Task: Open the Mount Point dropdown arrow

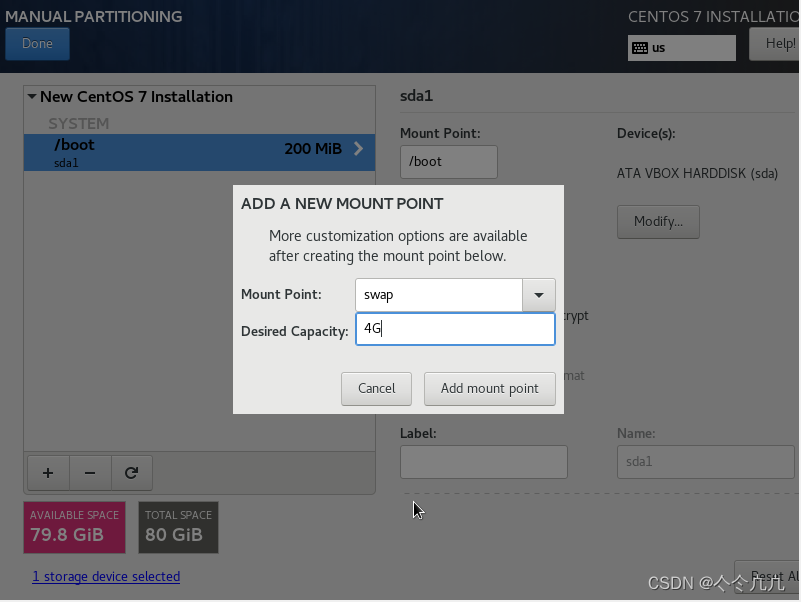Action: (538, 295)
